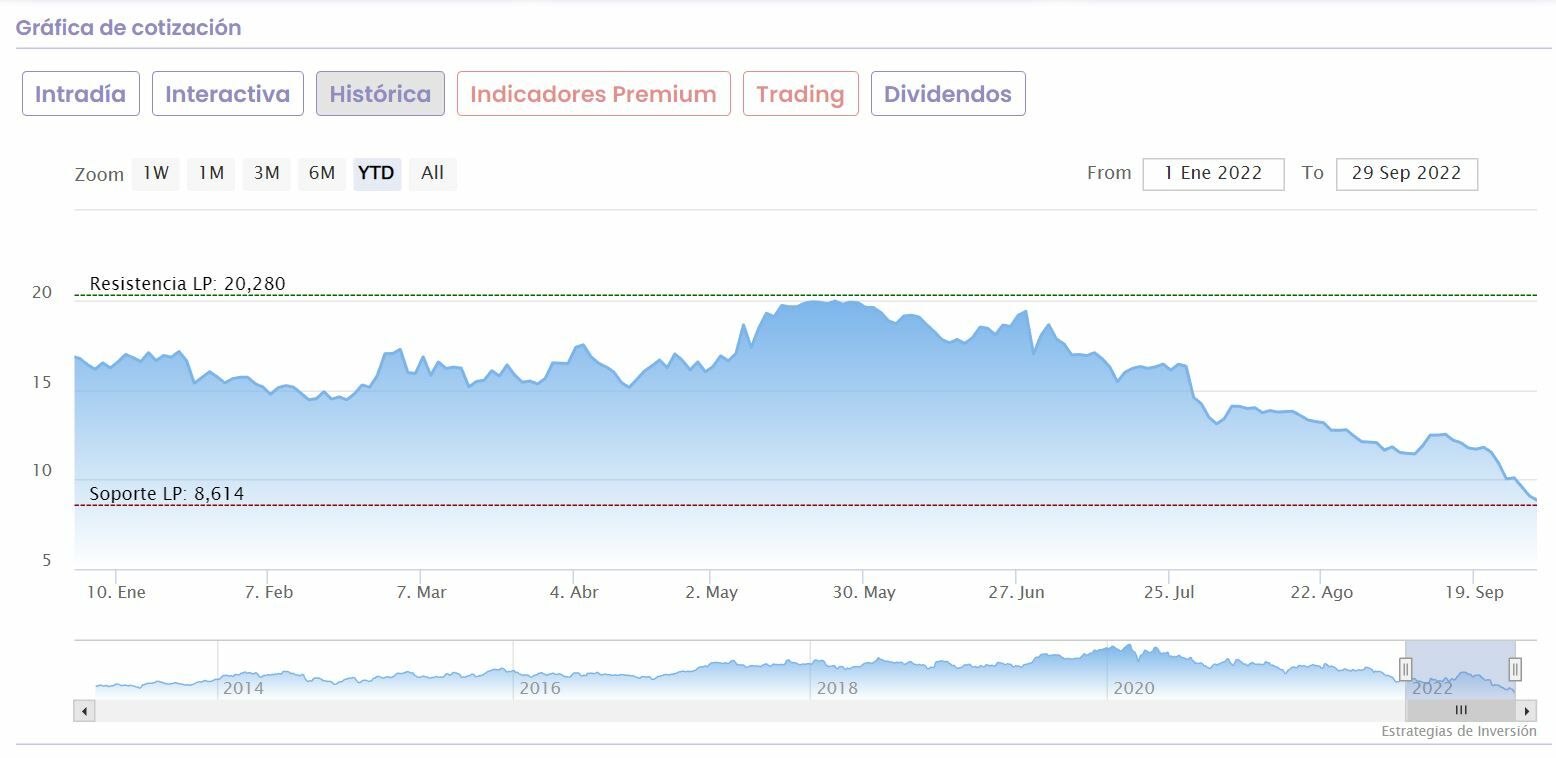Click the right range handle in navigator

point(1515,669)
